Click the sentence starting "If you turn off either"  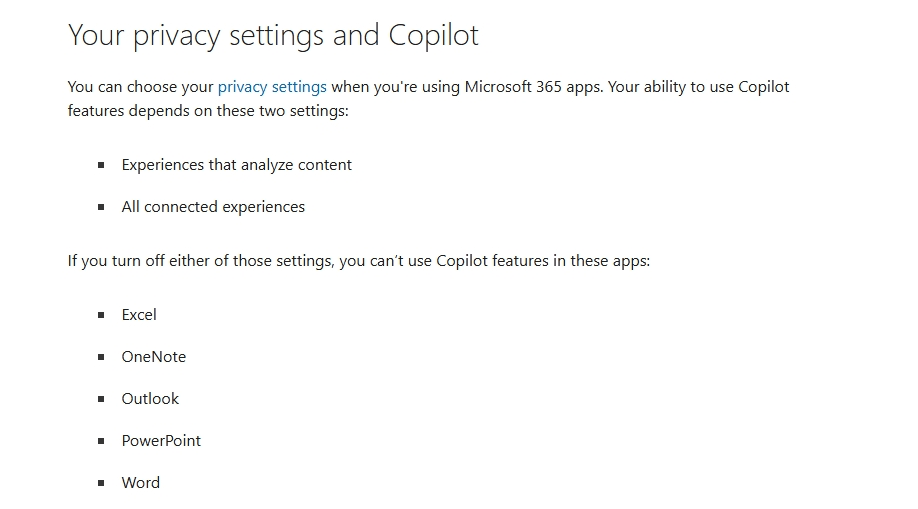[x=359, y=261]
